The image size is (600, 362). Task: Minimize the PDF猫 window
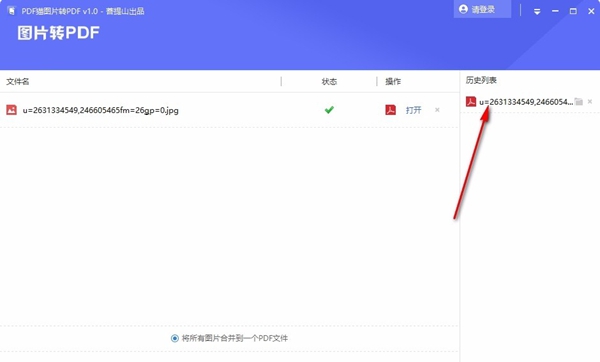[555, 11]
